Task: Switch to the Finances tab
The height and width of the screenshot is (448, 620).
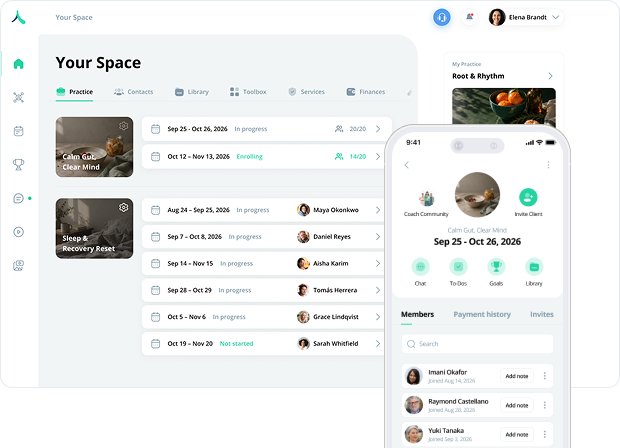Action: (366, 92)
